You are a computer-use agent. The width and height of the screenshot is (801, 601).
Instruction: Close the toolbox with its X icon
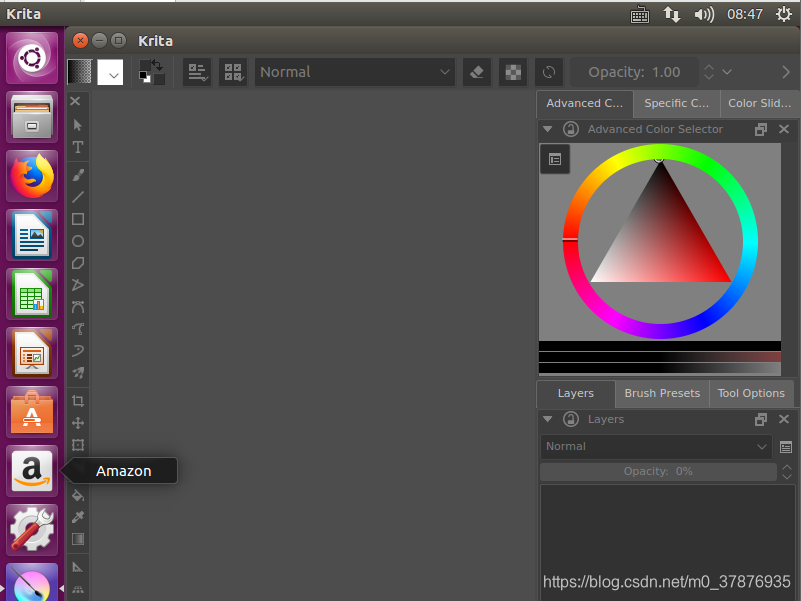(75, 101)
